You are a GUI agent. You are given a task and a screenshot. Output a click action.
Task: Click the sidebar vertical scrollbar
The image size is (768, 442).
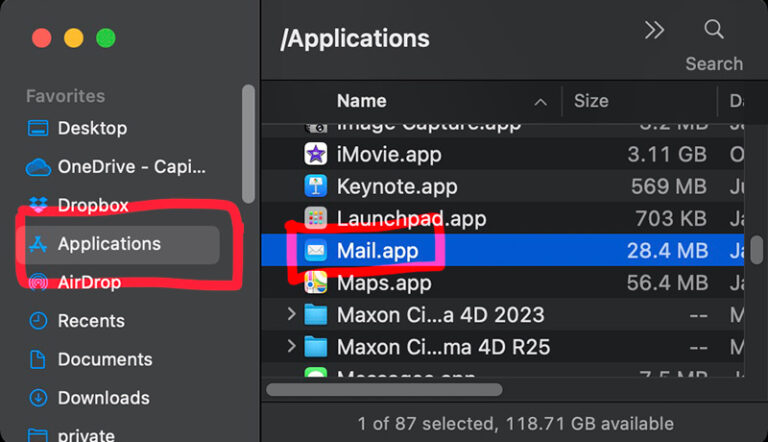(248, 144)
